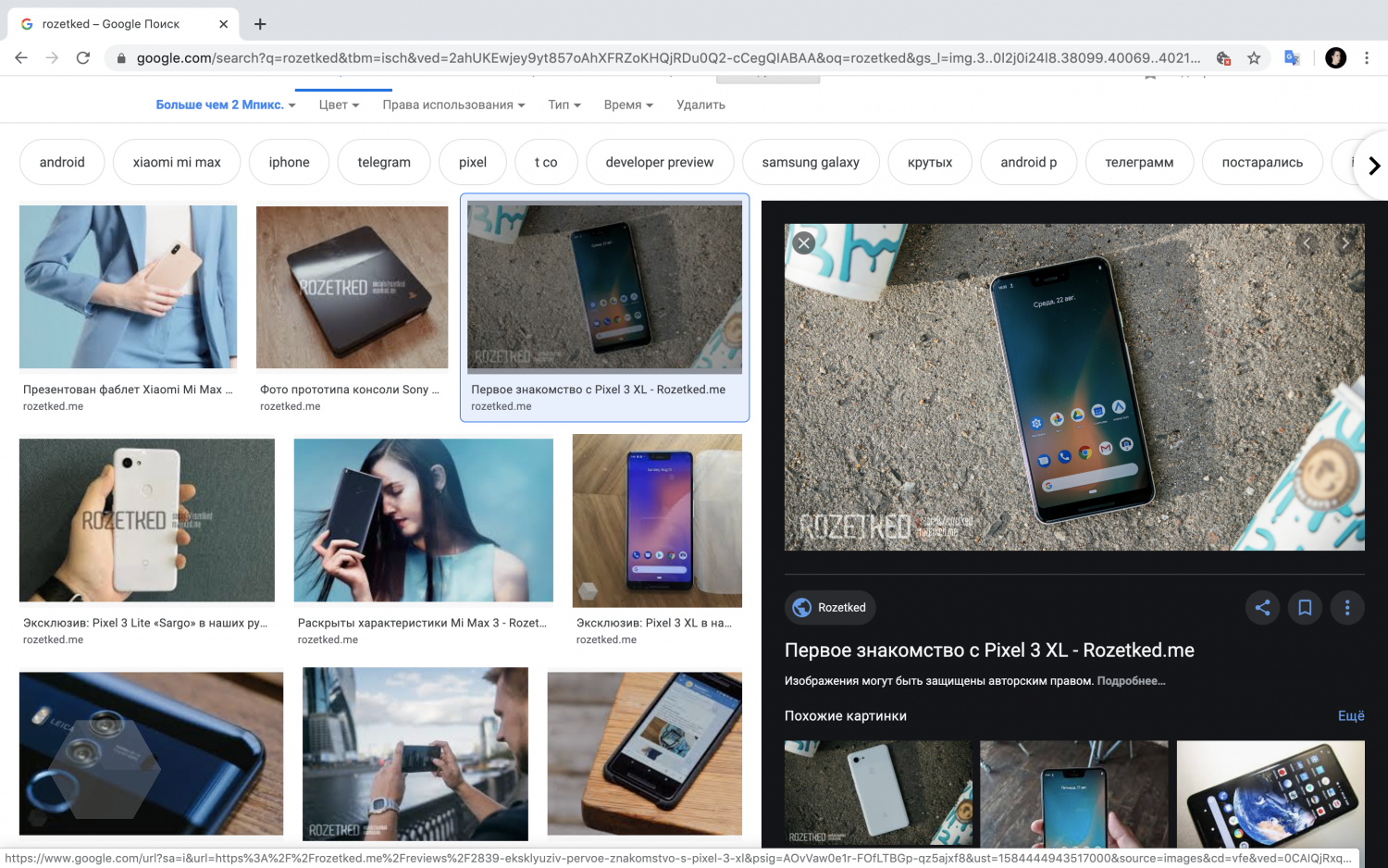Open the Эксклюзив Pixel 3 XL image
Image resolution: width=1388 pixels, height=868 pixels.
tap(657, 520)
